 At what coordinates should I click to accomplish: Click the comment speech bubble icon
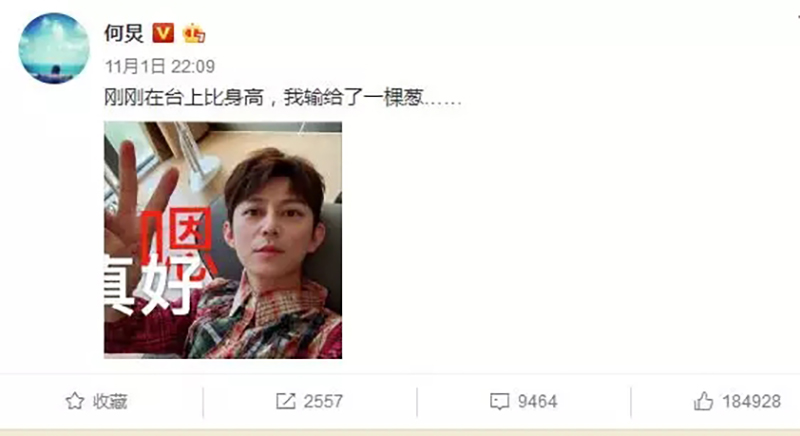tap(499, 402)
